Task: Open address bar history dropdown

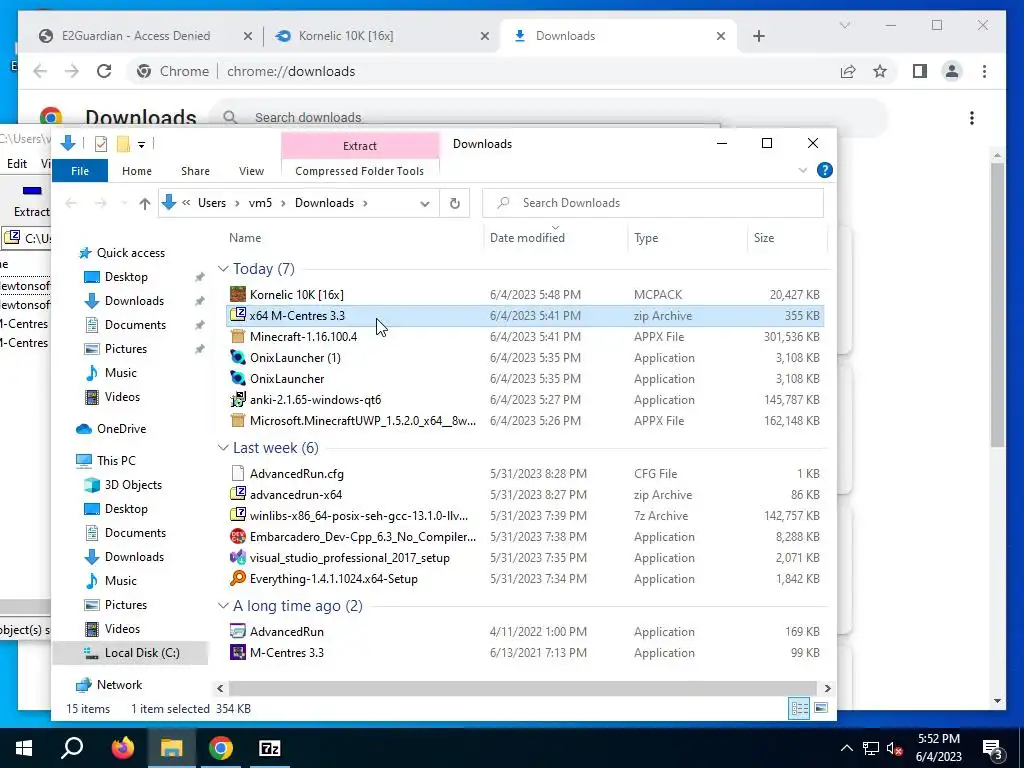Action: pos(424,203)
